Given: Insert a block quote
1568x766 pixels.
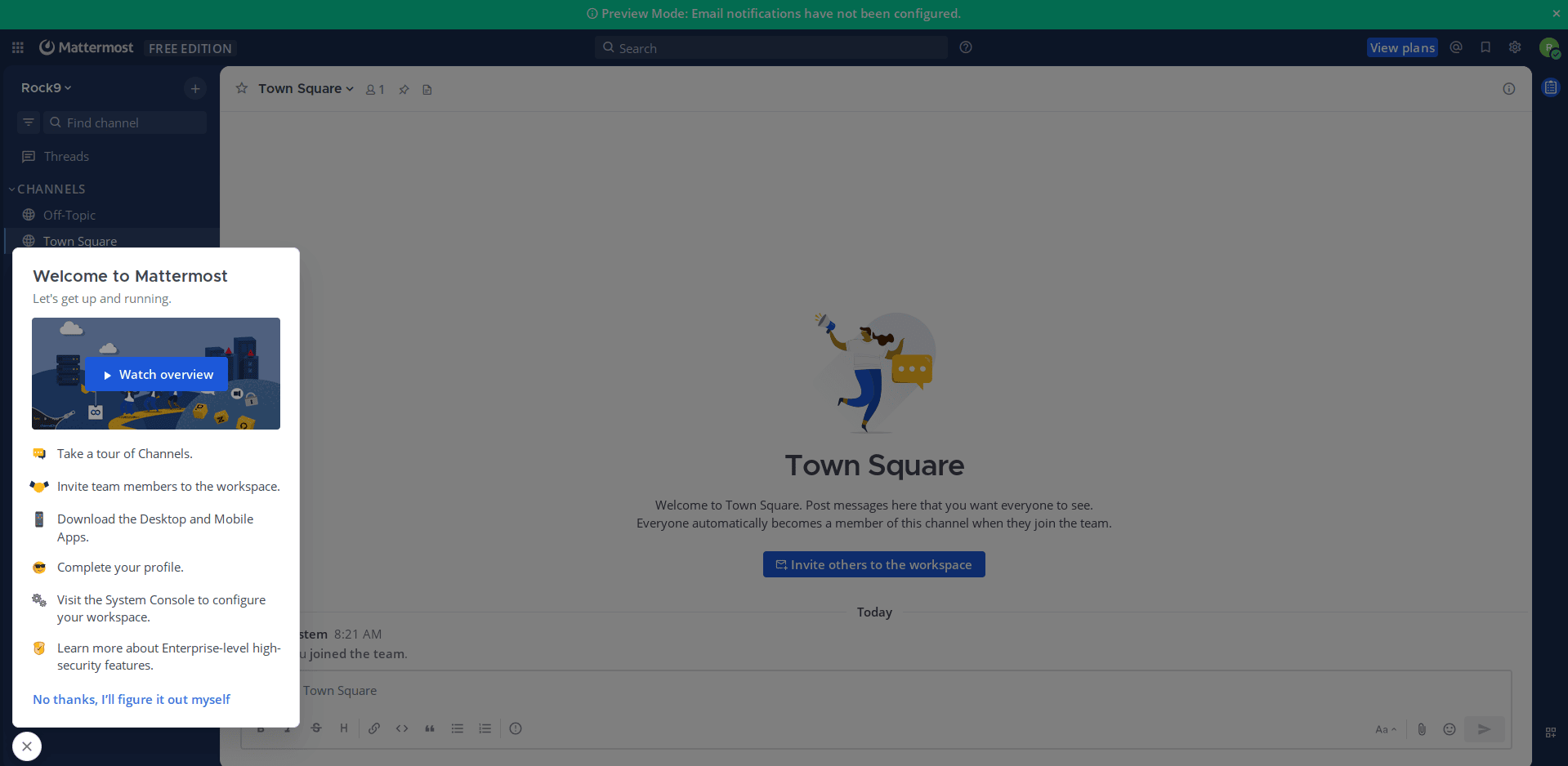Looking at the screenshot, I should pos(430,728).
